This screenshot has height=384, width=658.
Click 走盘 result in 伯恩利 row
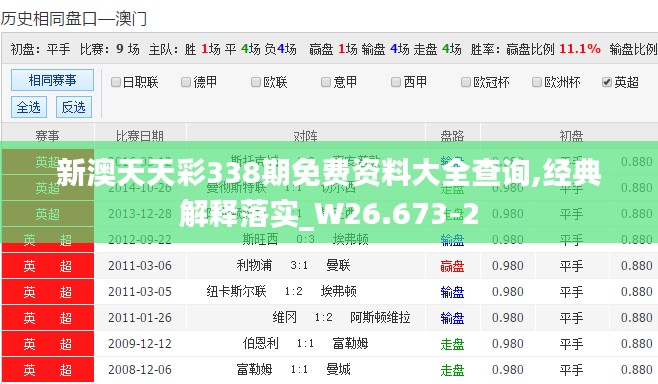click(452, 344)
